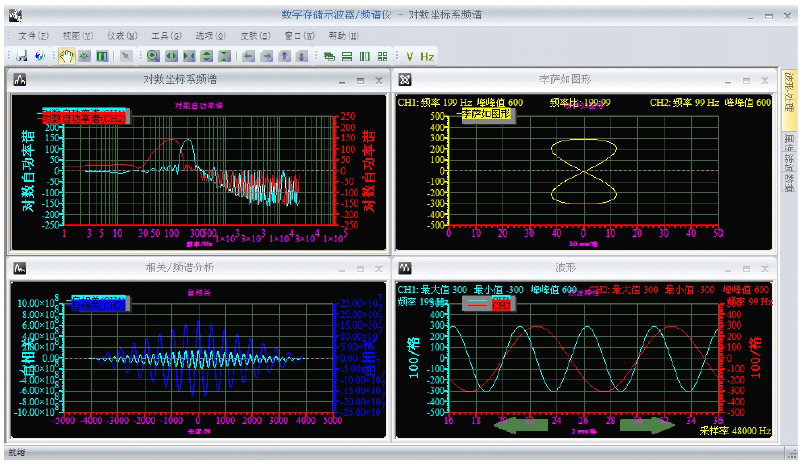The height and width of the screenshot is (466, 803).
Task: Toggle the yellow V voltage button
Action: coord(409,56)
